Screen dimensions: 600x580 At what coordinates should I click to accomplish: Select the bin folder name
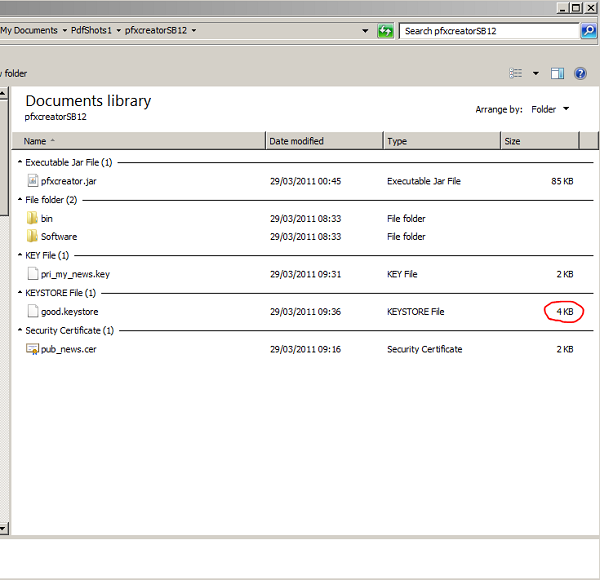[x=47, y=218]
